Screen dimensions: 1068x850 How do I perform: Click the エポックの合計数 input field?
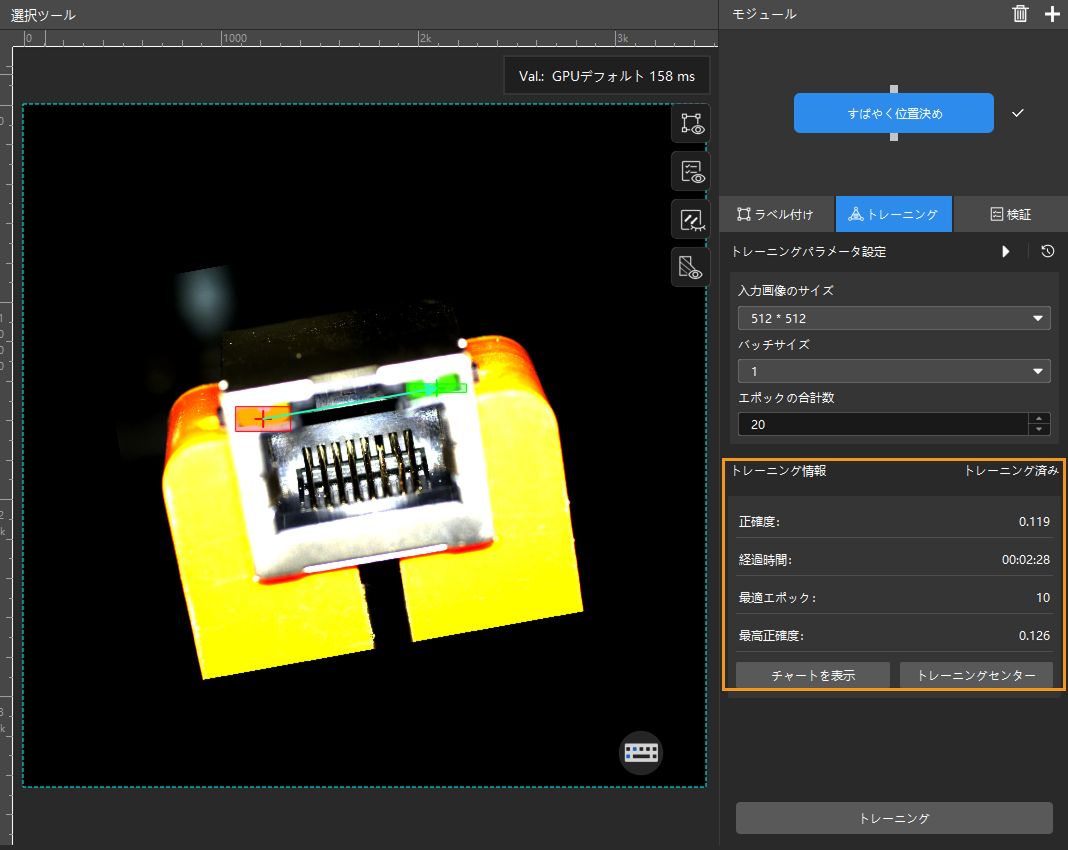point(883,424)
